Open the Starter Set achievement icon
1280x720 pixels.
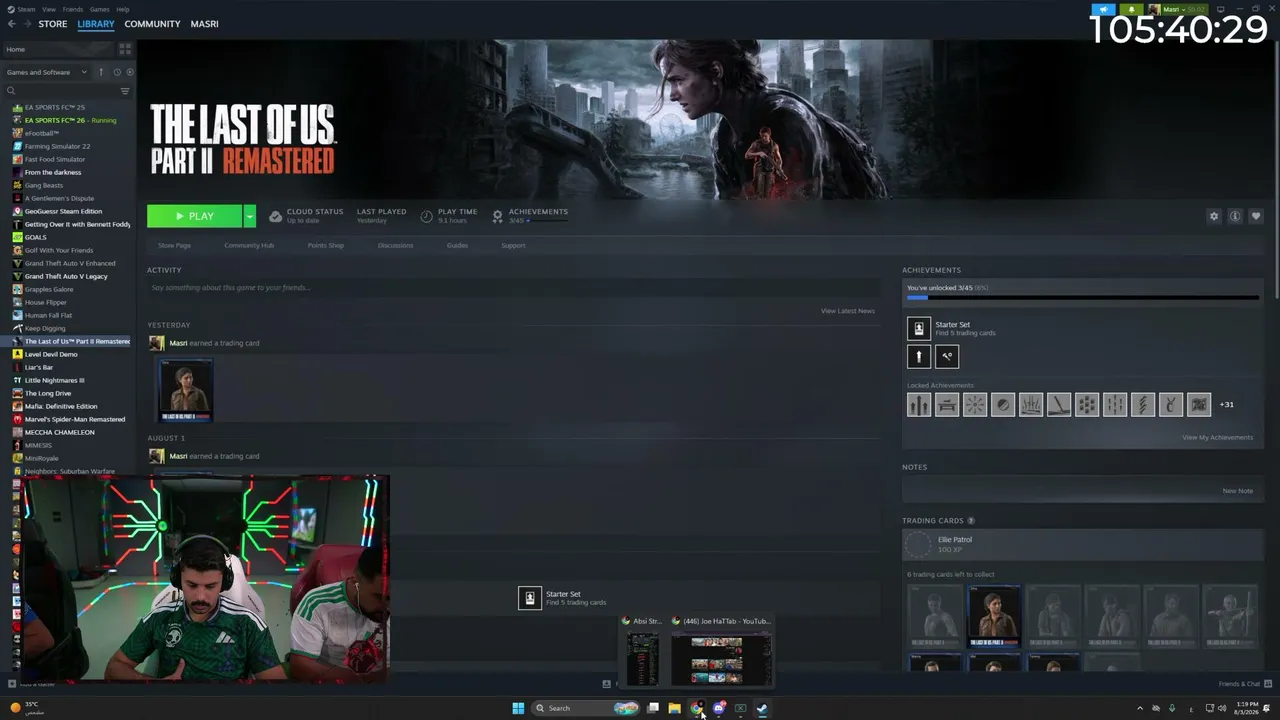pyautogui.click(x=919, y=328)
